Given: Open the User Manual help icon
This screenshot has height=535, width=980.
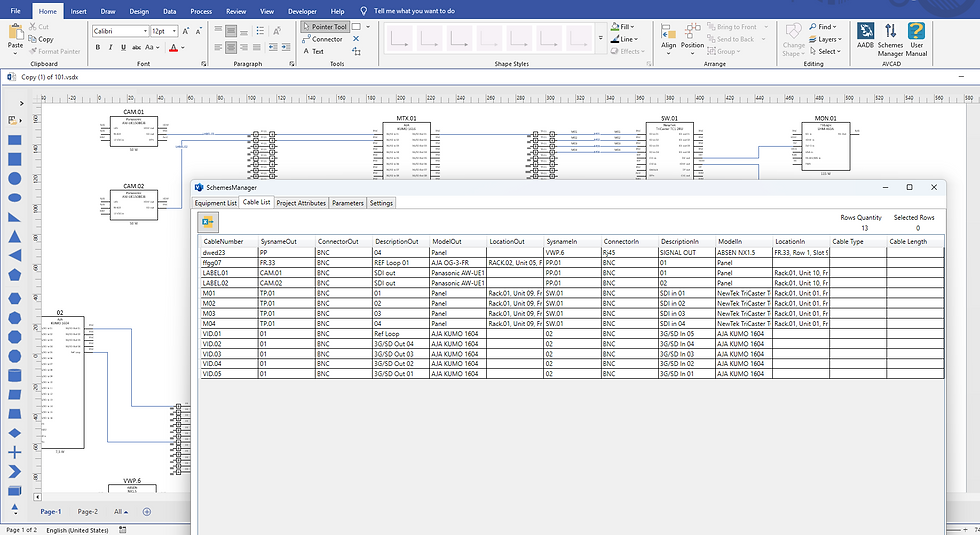Looking at the screenshot, I should coord(916,39).
